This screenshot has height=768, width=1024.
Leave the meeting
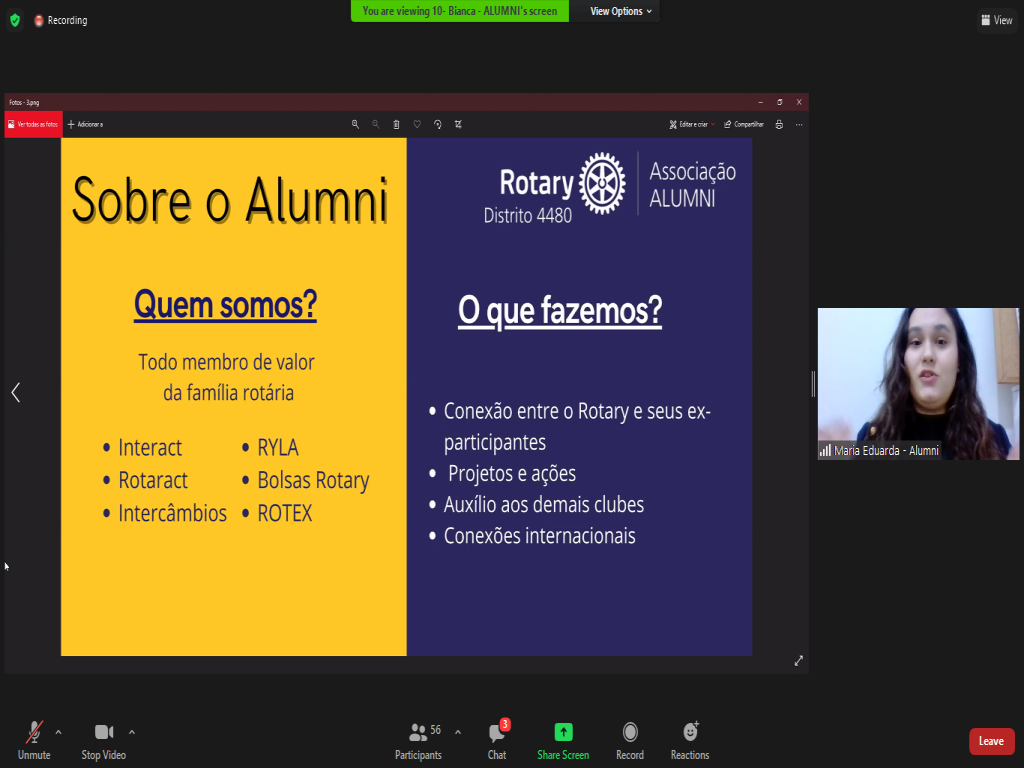(x=991, y=741)
